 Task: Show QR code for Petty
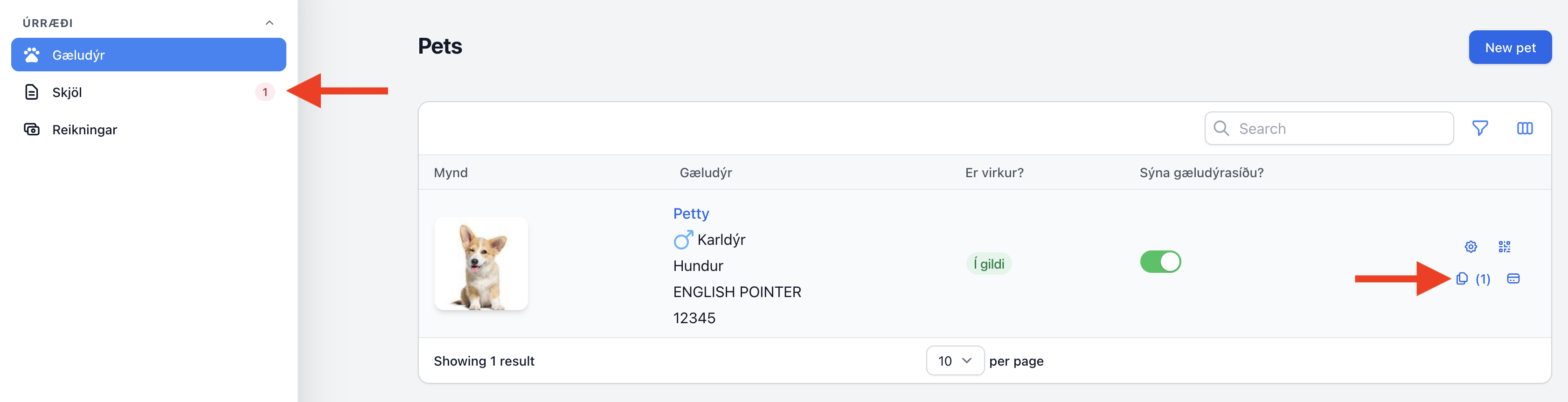[x=1504, y=247]
